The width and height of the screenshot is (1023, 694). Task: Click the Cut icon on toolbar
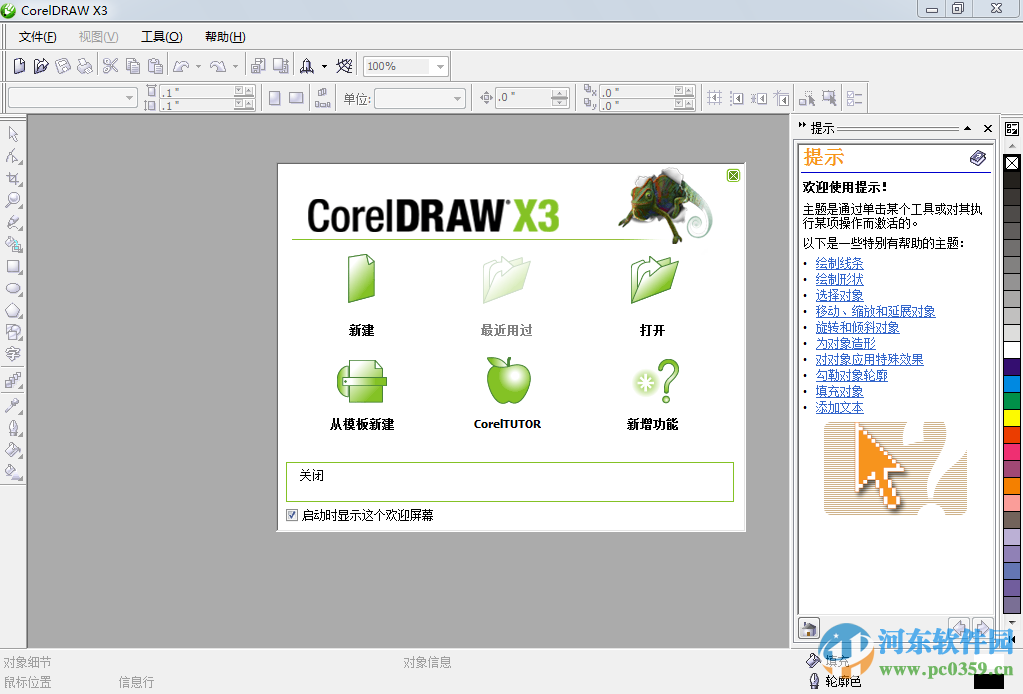pyautogui.click(x=110, y=66)
